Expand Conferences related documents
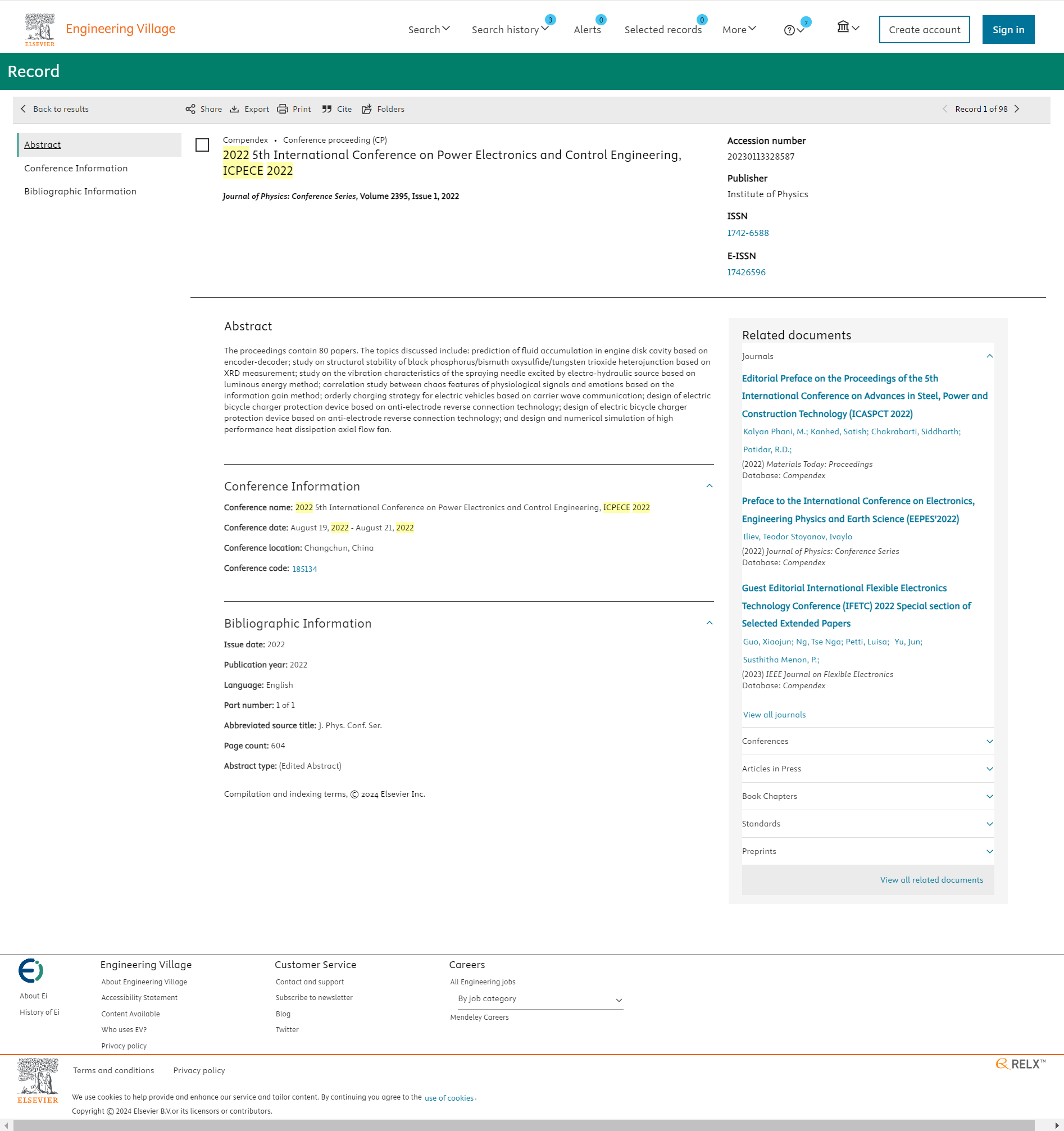The image size is (1064, 1131). 868,741
